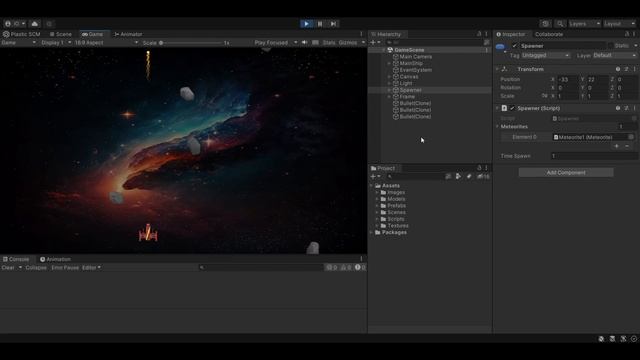Switch to the Scene tab
This screenshot has height=360, width=640.
pyautogui.click(x=60, y=34)
